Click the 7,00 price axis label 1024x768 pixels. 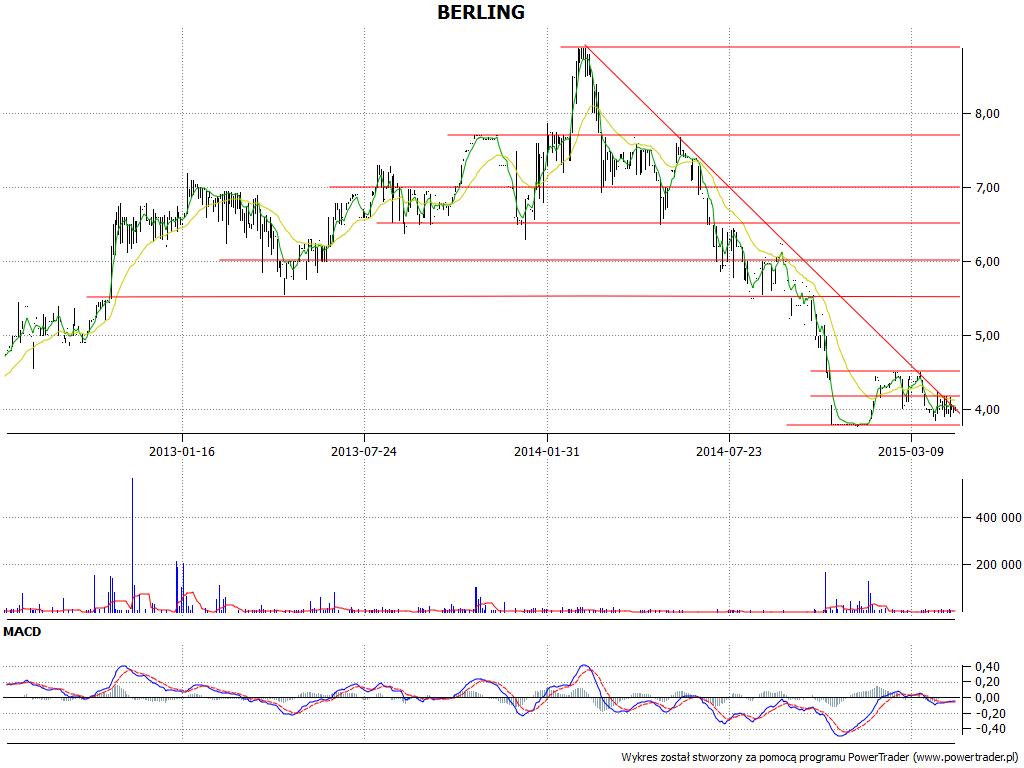987,187
